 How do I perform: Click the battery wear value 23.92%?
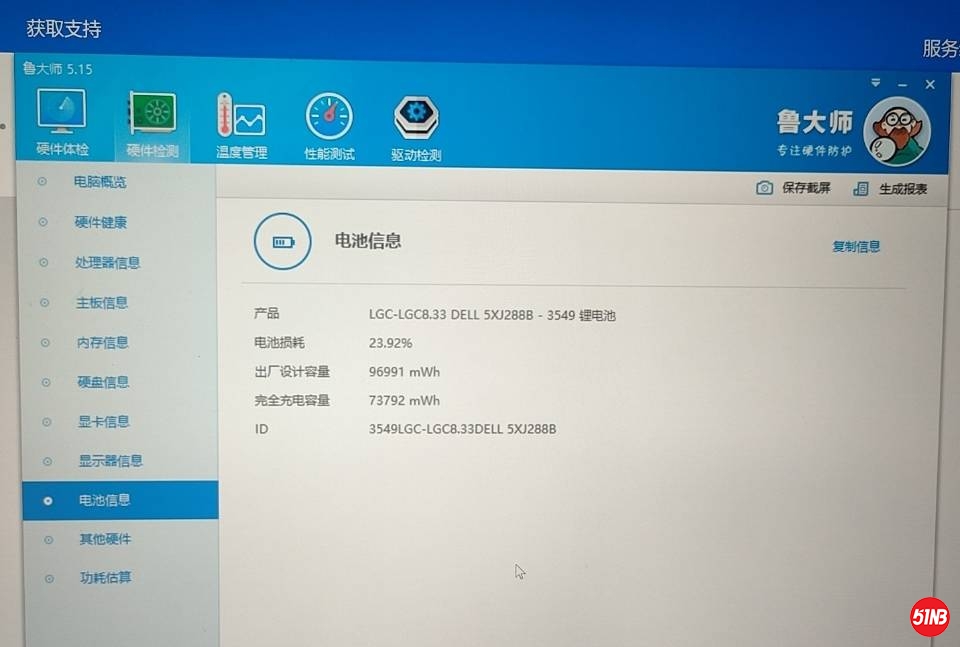click(x=391, y=343)
